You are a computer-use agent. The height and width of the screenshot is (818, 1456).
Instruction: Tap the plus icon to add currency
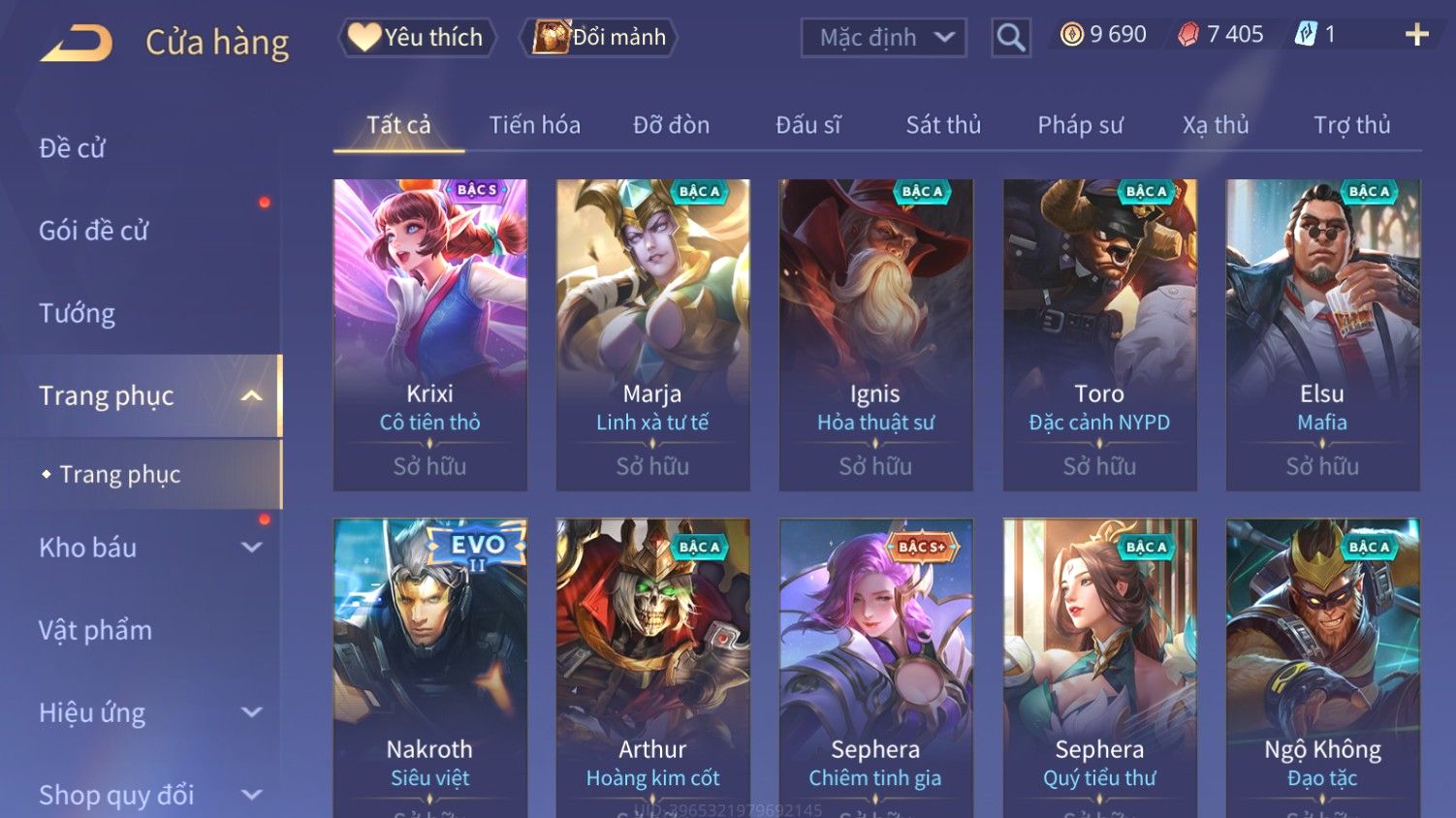pyautogui.click(x=1416, y=35)
